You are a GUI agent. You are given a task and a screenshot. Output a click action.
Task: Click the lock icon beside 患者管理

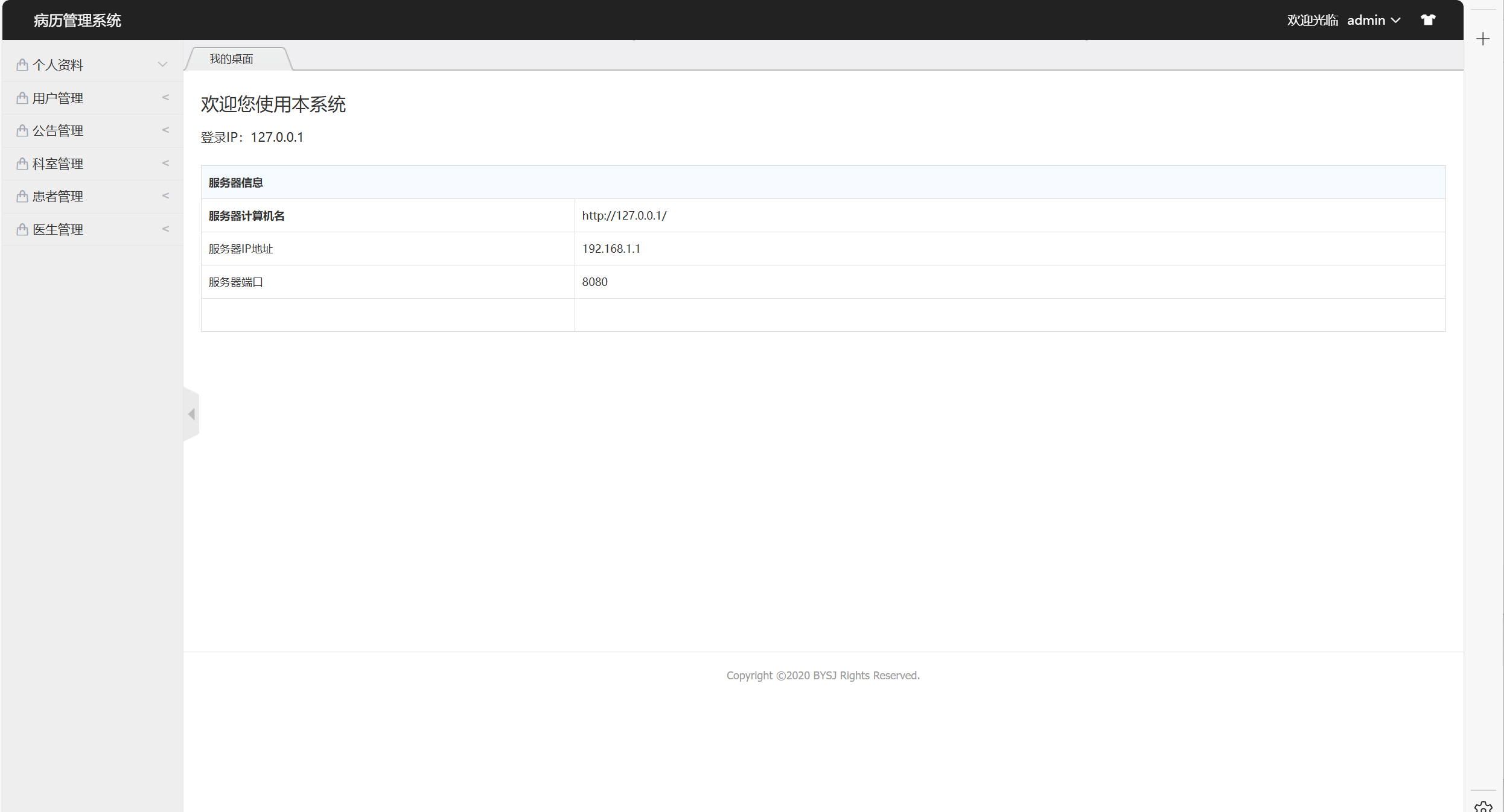click(x=22, y=196)
